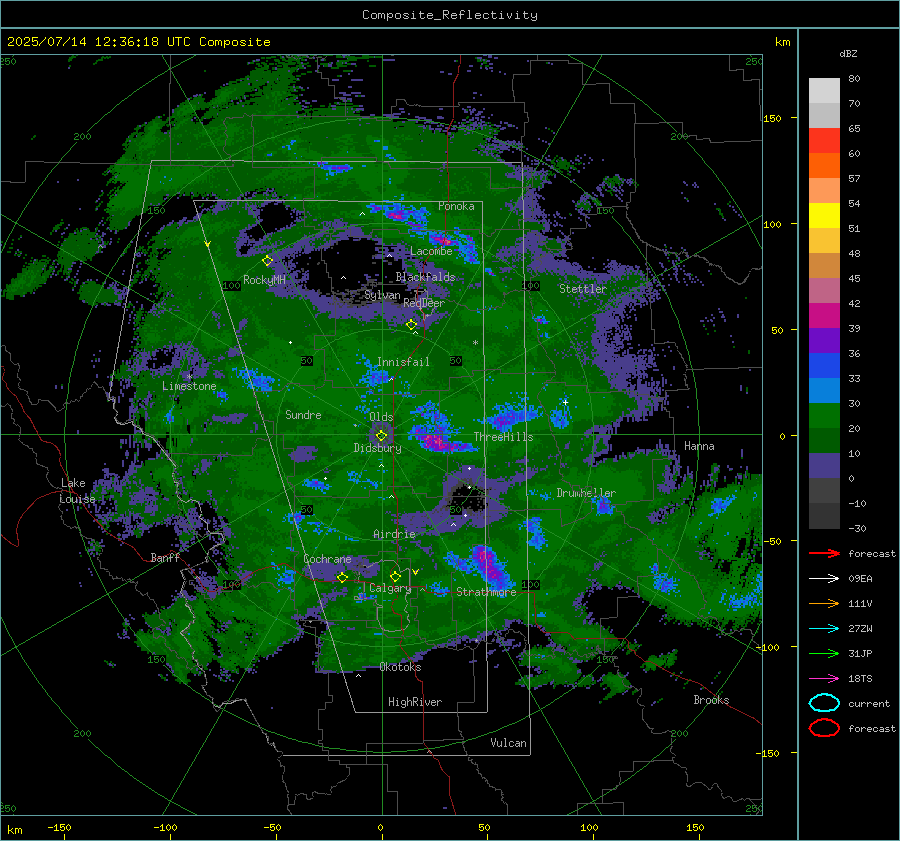Click the Brooks town label
This screenshot has width=900, height=841.
(711, 700)
